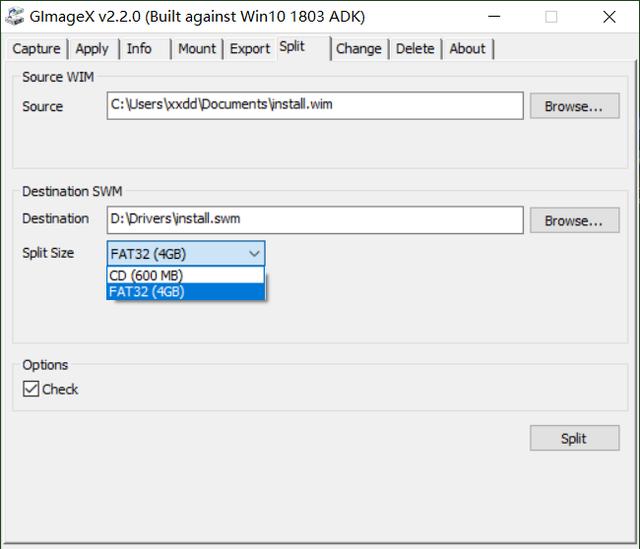Screen dimensions: 640x549
Task: Open the Delete tab
Action: [415, 49]
